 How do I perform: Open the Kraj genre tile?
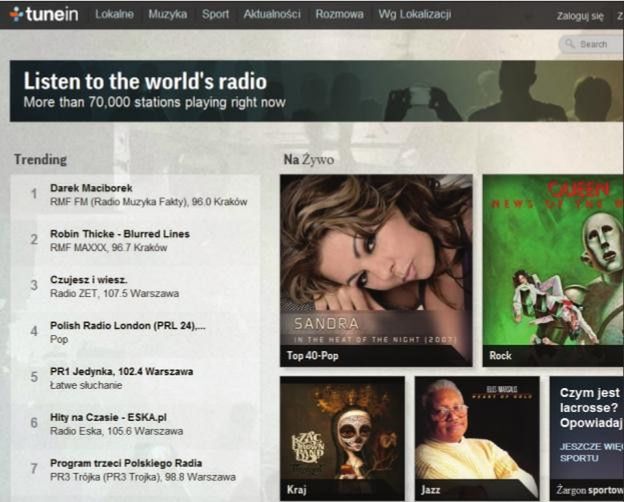(342, 438)
